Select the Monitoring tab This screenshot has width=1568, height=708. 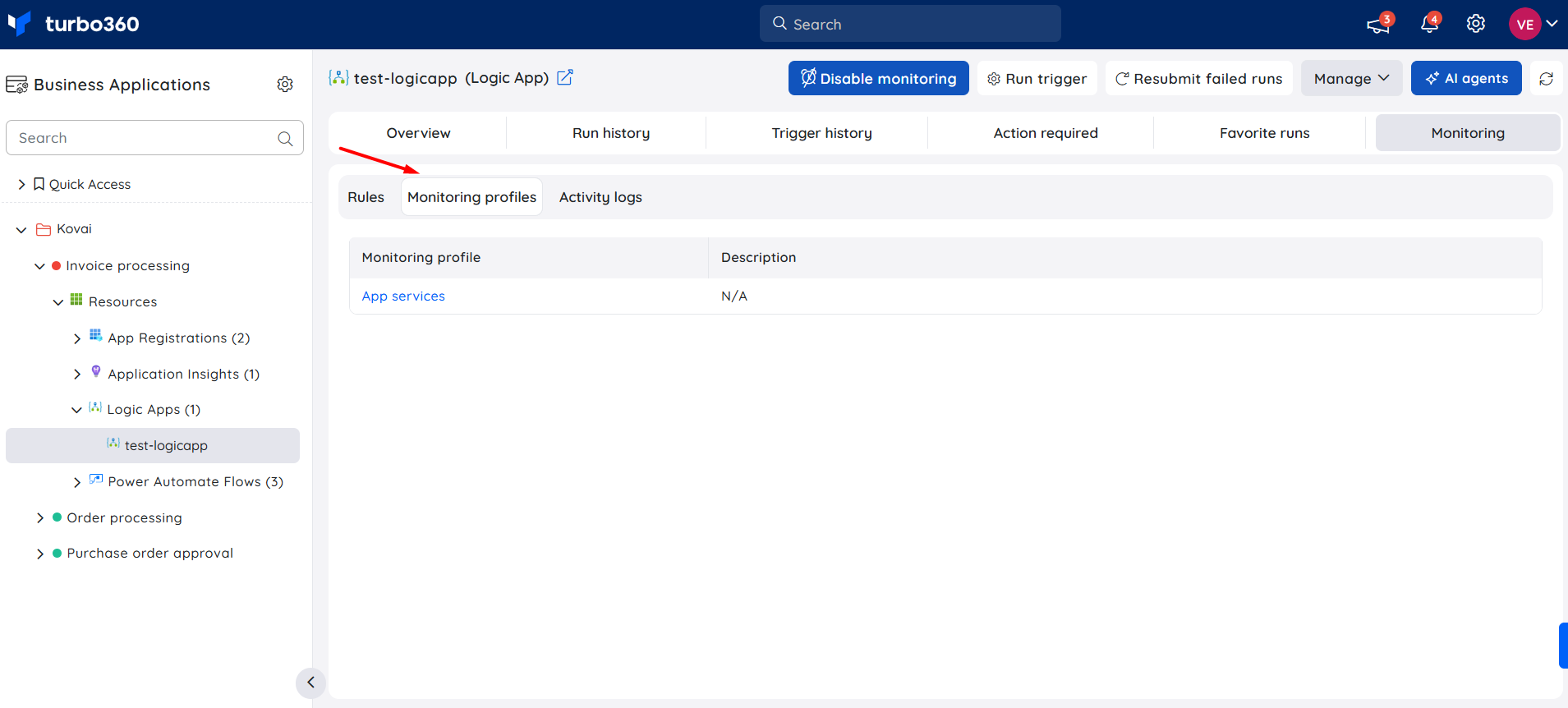click(1468, 133)
